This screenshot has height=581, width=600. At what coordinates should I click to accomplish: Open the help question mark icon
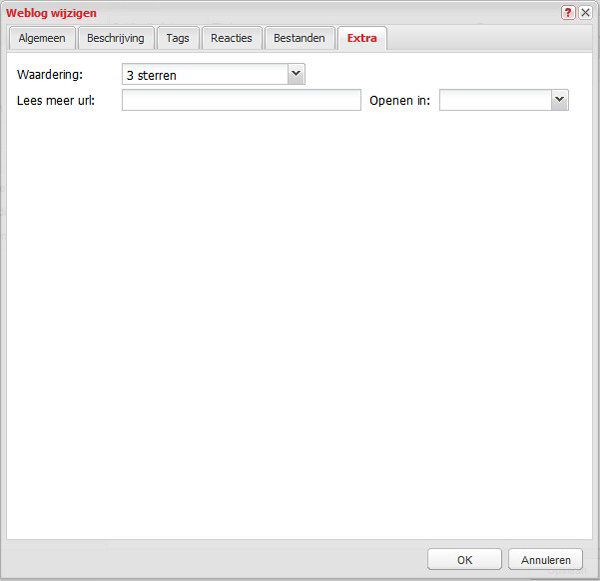pos(568,13)
